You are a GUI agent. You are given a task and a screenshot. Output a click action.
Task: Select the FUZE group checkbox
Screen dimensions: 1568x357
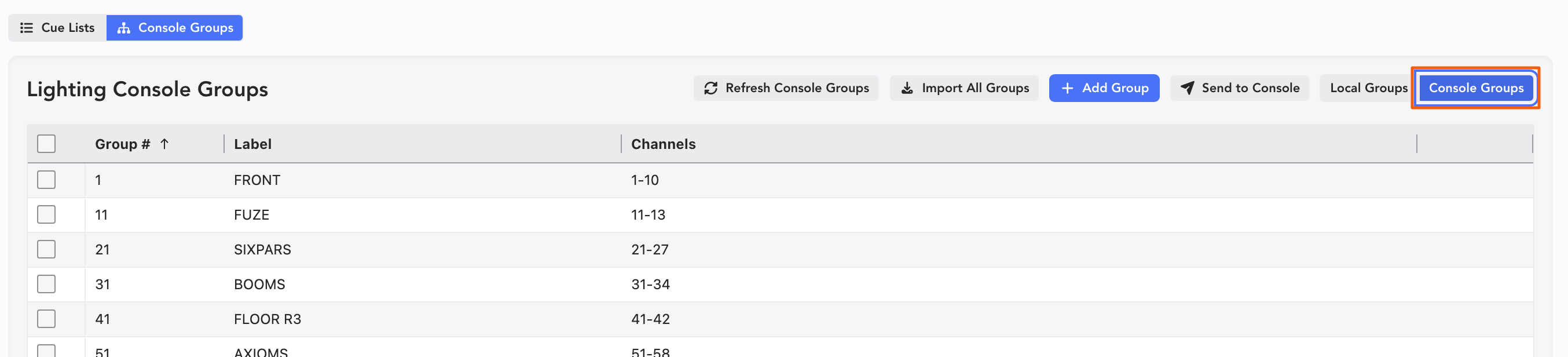point(46,214)
